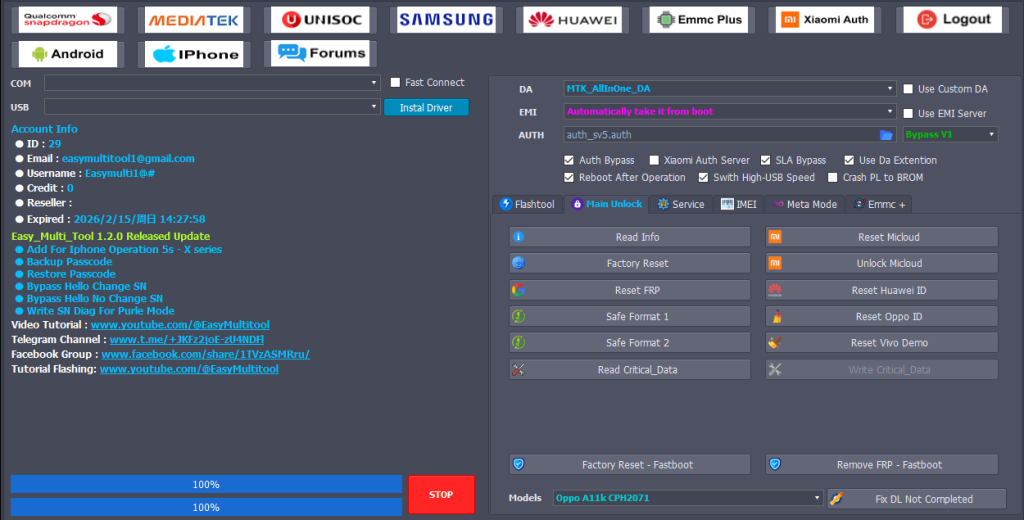This screenshot has height=520, width=1024.
Task: Switch to the Meta Mode tab
Action: tap(805, 204)
